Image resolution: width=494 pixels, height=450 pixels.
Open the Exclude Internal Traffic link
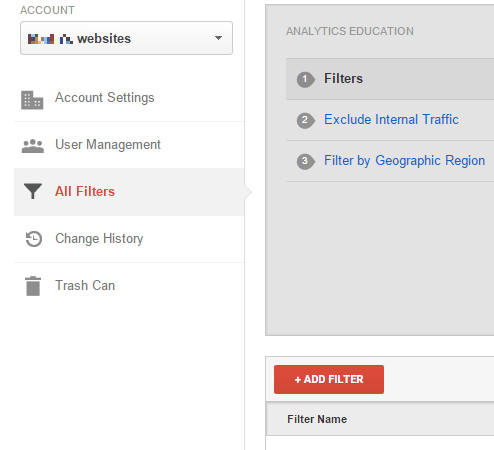pos(391,119)
